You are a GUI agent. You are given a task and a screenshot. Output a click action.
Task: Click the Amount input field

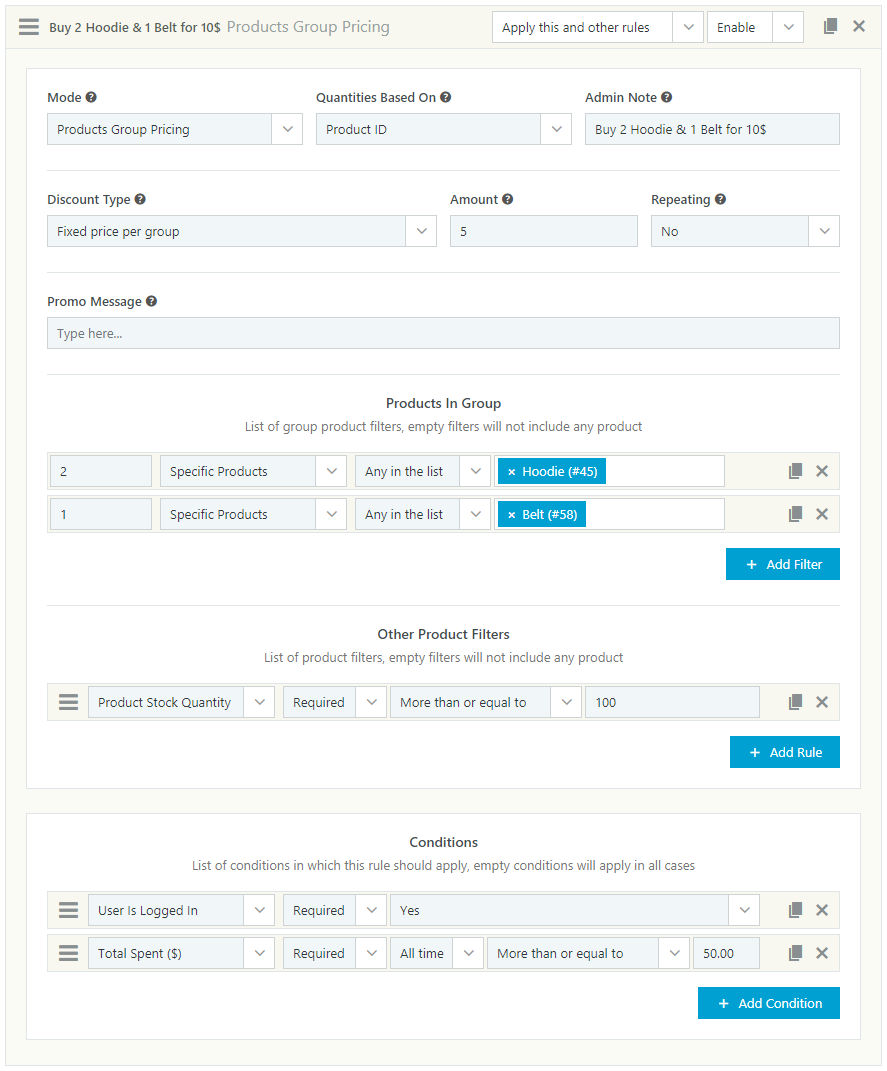[543, 231]
